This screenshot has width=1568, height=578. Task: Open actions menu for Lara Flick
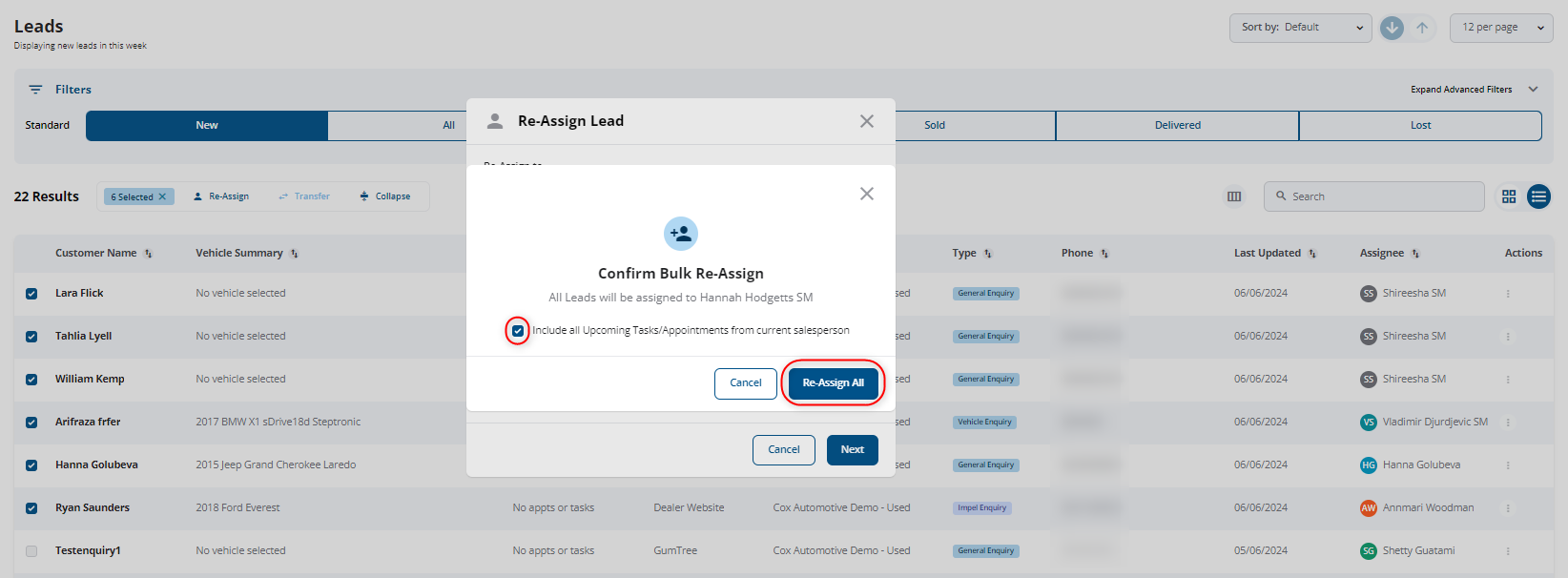[x=1508, y=294]
